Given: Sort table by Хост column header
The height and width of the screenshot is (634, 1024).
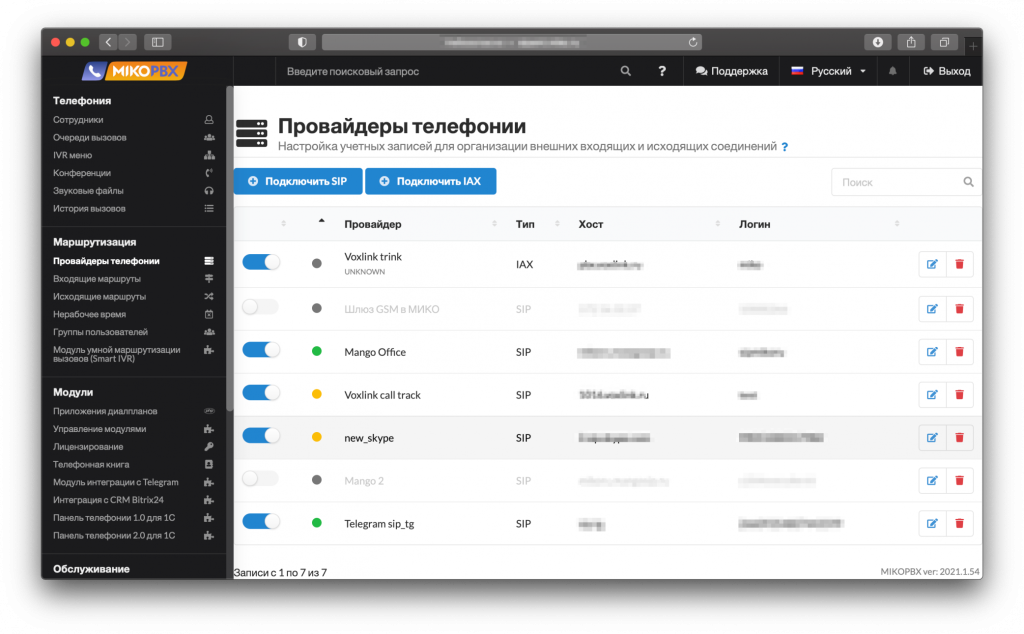Looking at the screenshot, I should [x=591, y=224].
